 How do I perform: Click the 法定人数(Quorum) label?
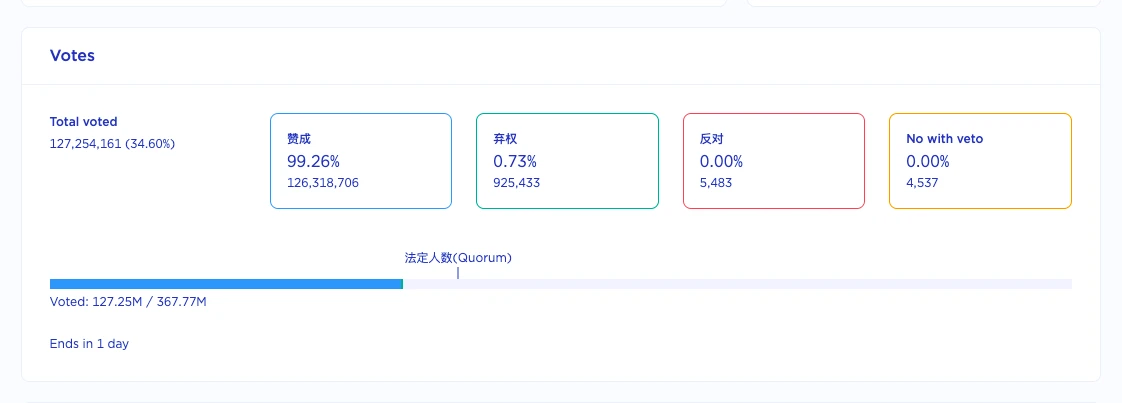click(x=458, y=257)
